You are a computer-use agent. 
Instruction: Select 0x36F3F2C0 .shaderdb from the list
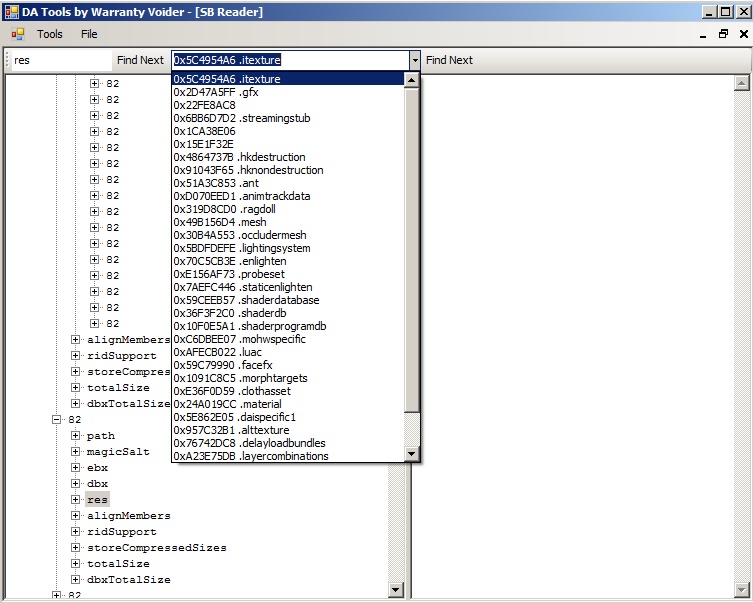223,313
